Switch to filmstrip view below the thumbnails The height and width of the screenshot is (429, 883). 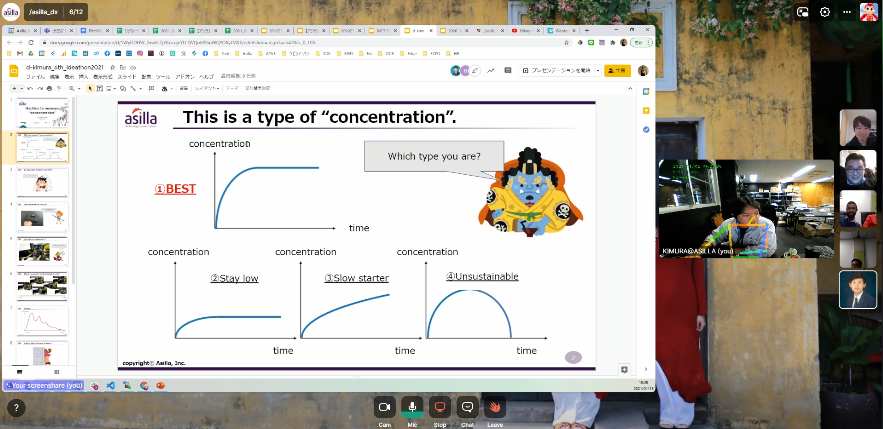[x=20, y=372]
